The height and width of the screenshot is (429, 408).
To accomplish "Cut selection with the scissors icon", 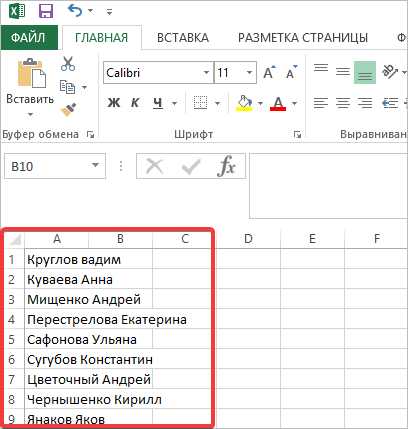I will [68, 63].
